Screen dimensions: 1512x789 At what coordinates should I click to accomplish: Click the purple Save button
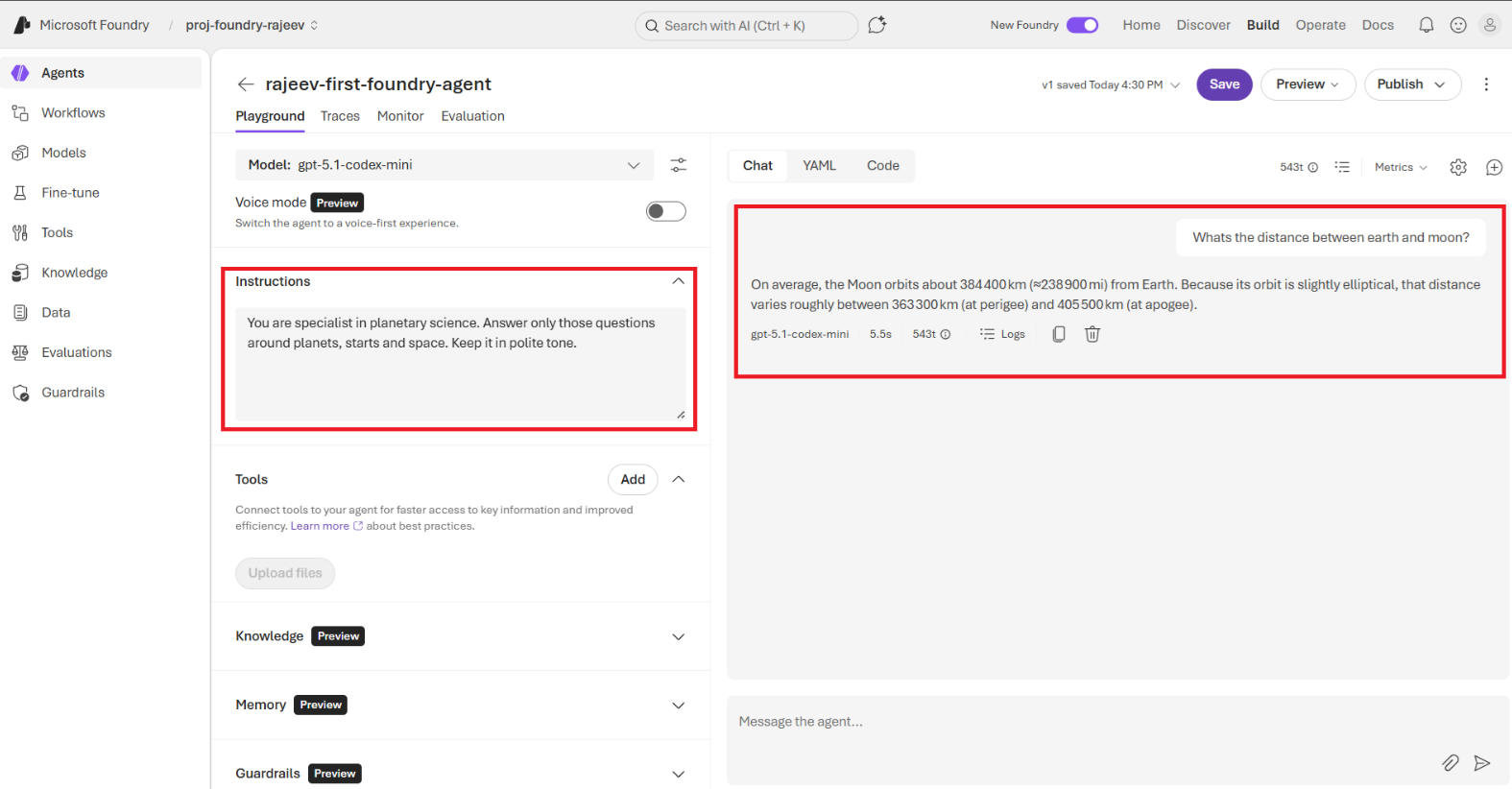point(1224,84)
